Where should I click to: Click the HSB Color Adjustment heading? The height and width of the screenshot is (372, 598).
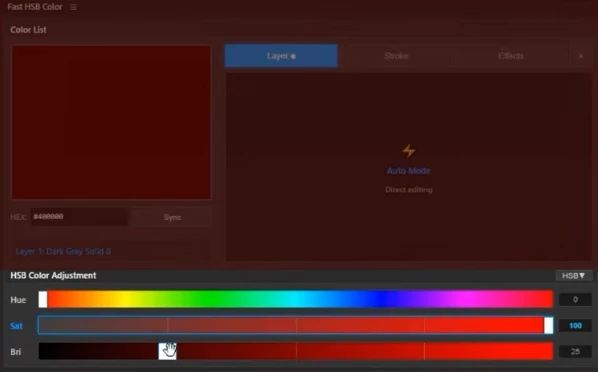click(x=53, y=275)
